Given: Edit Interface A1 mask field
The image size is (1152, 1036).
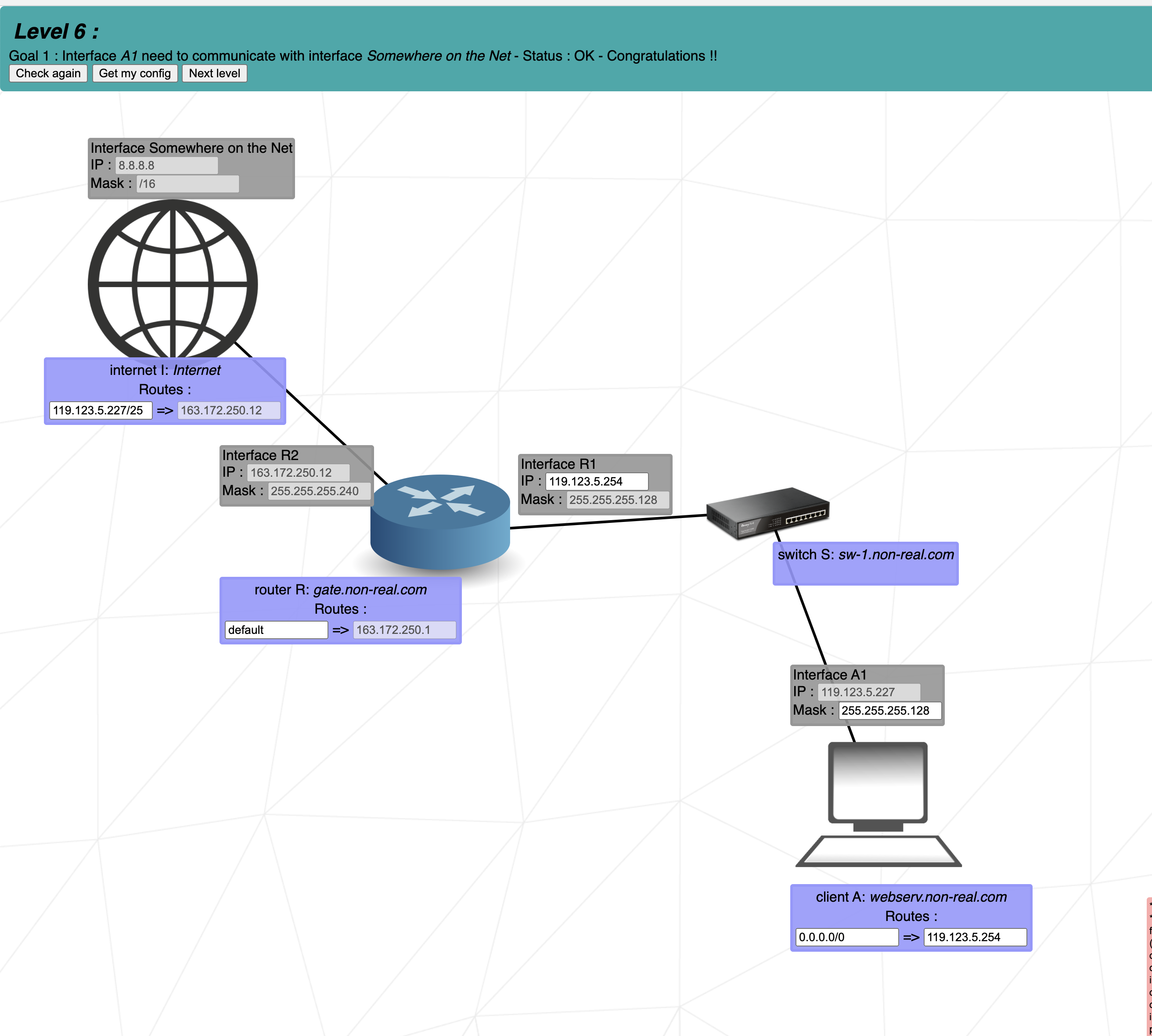Looking at the screenshot, I should (889, 710).
